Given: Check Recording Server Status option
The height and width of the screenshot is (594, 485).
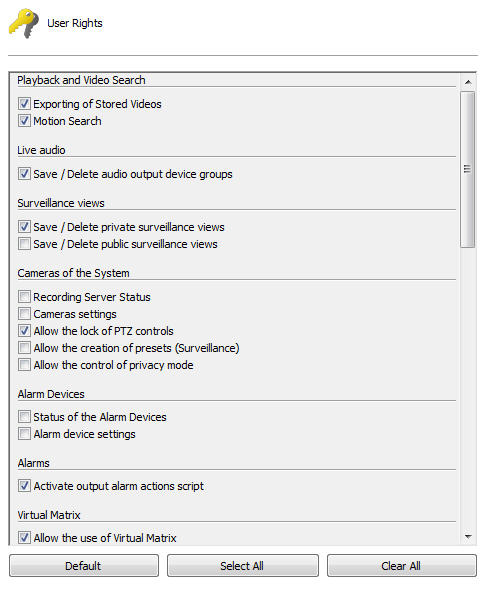Looking at the screenshot, I should coord(24,296).
